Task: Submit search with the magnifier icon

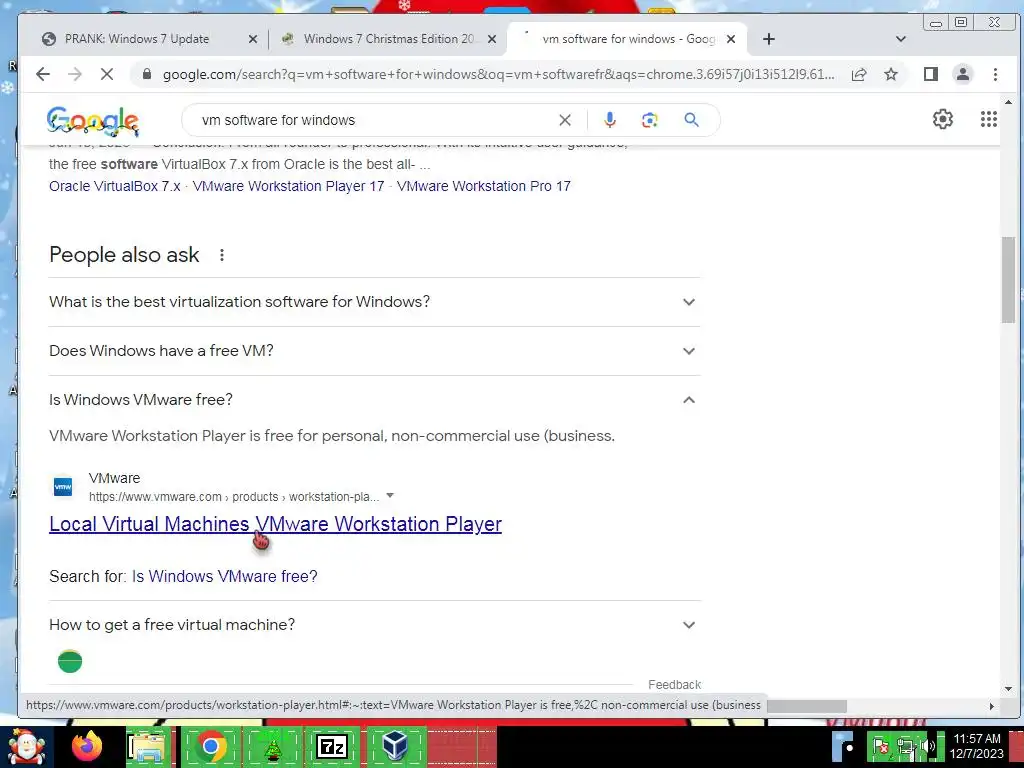Action: point(692,120)
